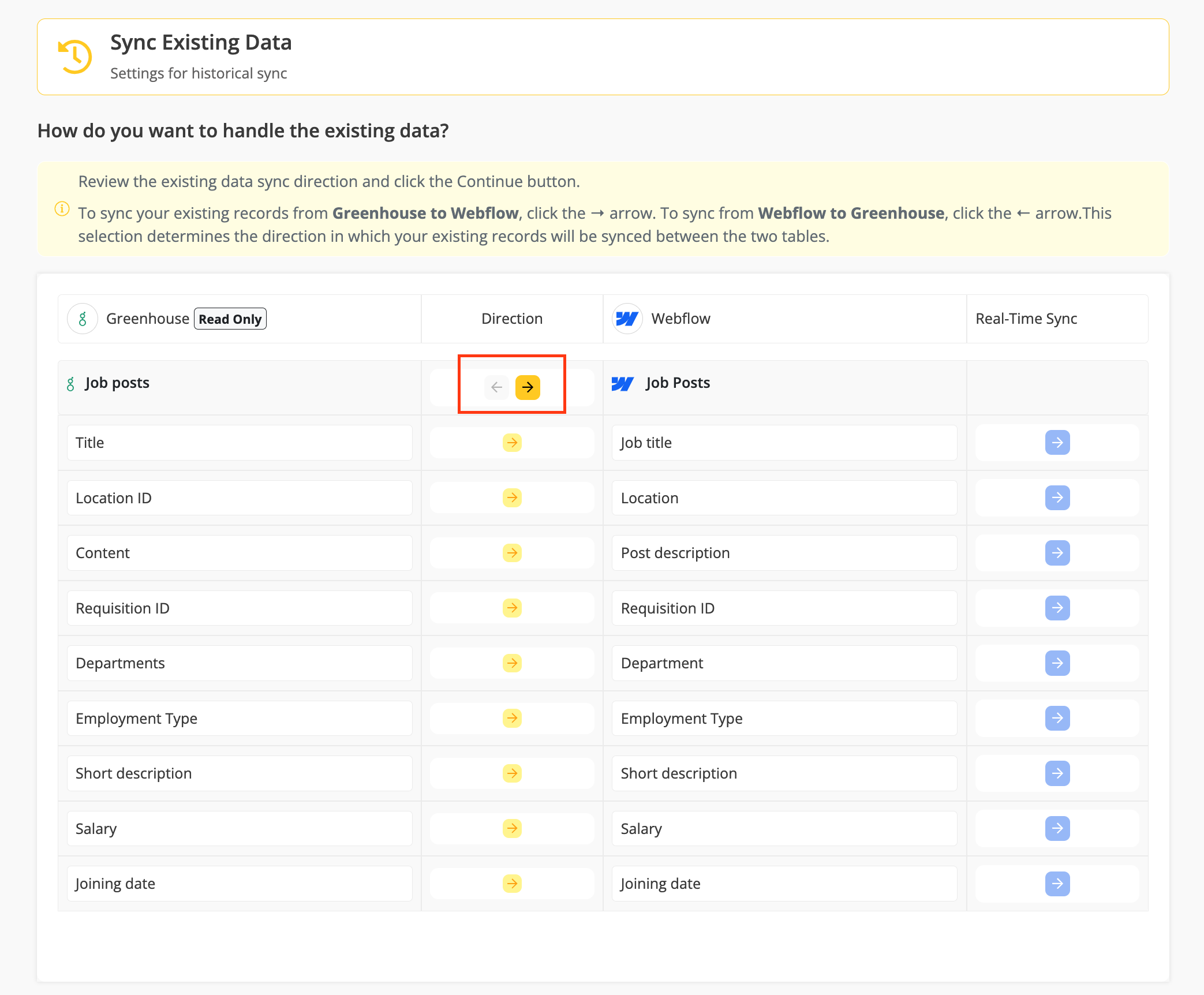The image size is (1204, 995).
Task: Select the Greenhouse Location ID field
Action: coord(240,497)
